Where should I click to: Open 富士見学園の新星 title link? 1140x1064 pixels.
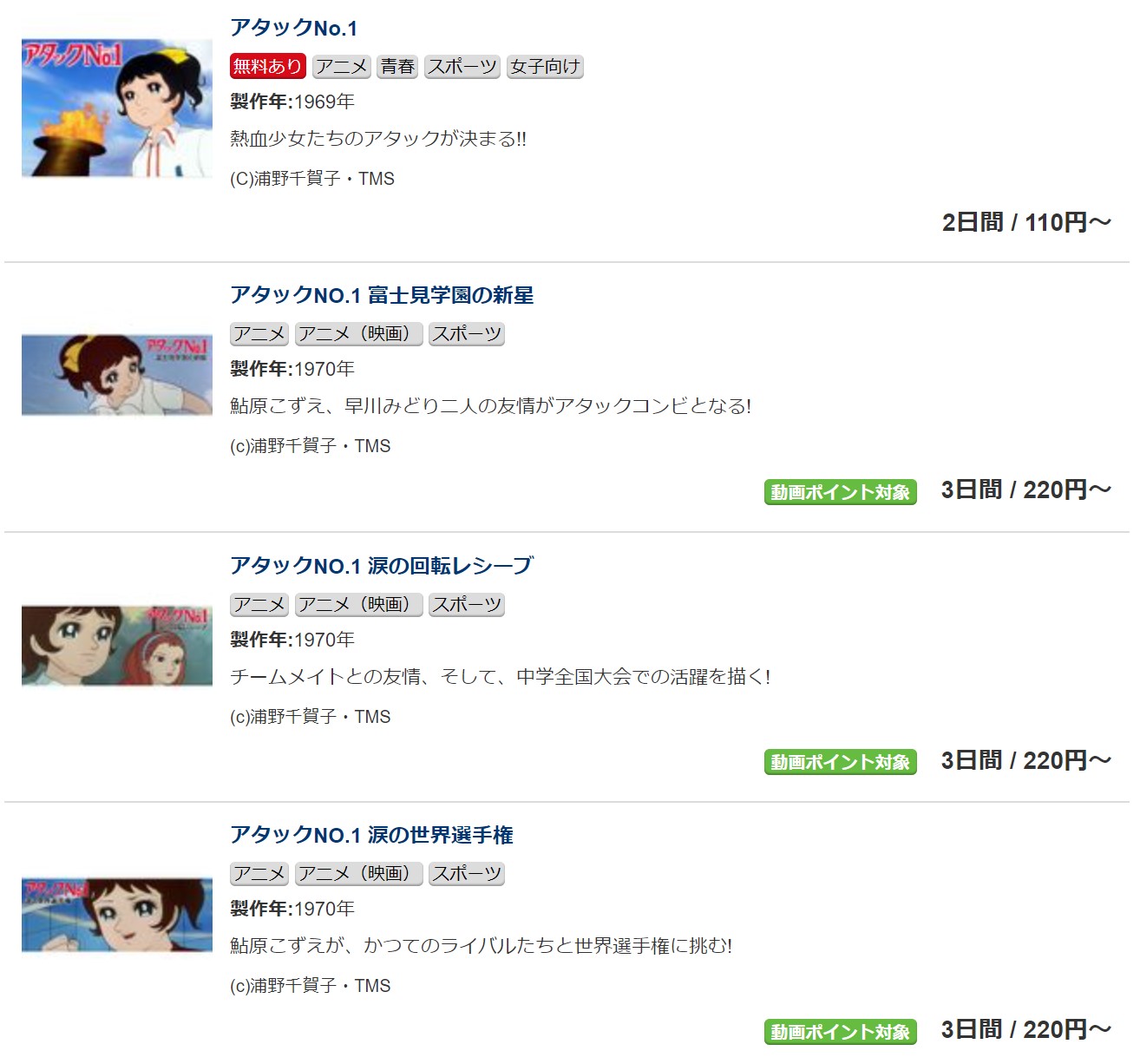[x=382, y=295]
